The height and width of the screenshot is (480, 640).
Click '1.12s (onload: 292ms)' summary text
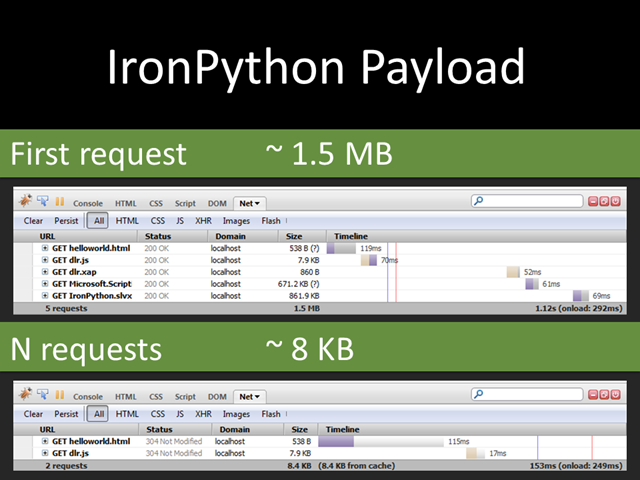click(579, 308)
